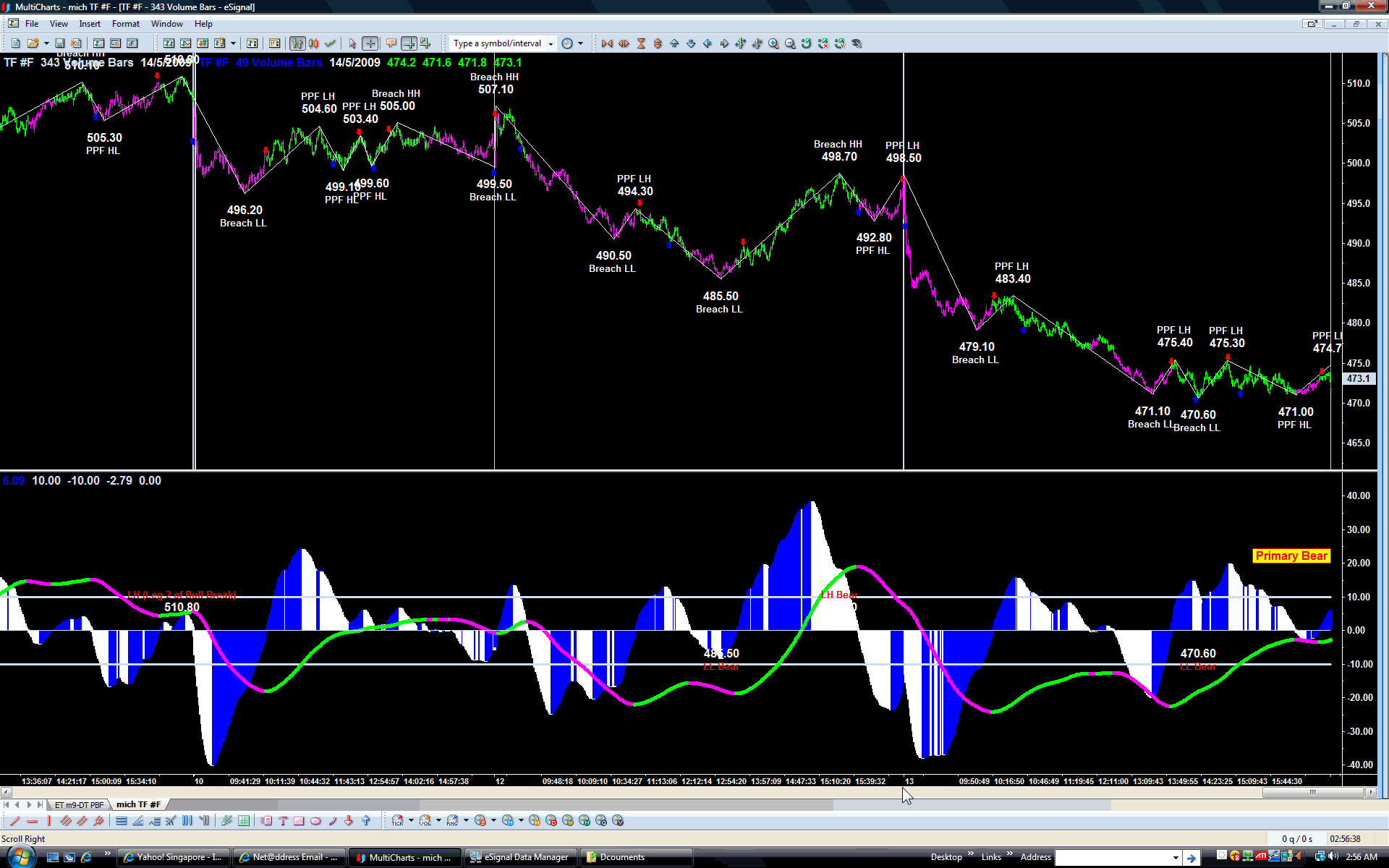Expand the VOL resolution dropdown arrow
This screenshot has height=868, width=1389.
(x=438, y=820)
